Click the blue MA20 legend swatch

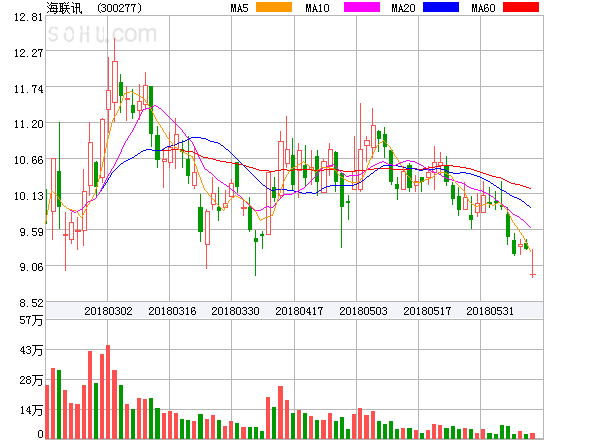[441, 7]
